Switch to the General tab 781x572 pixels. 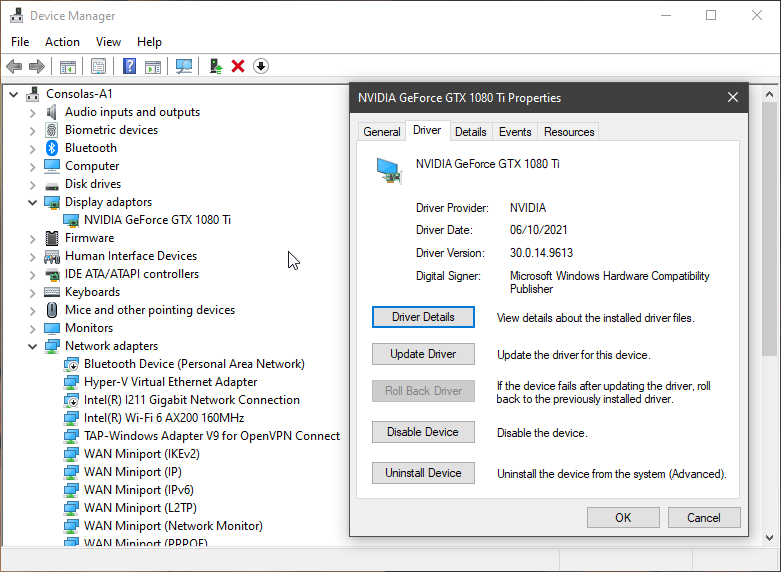(382, 132)
